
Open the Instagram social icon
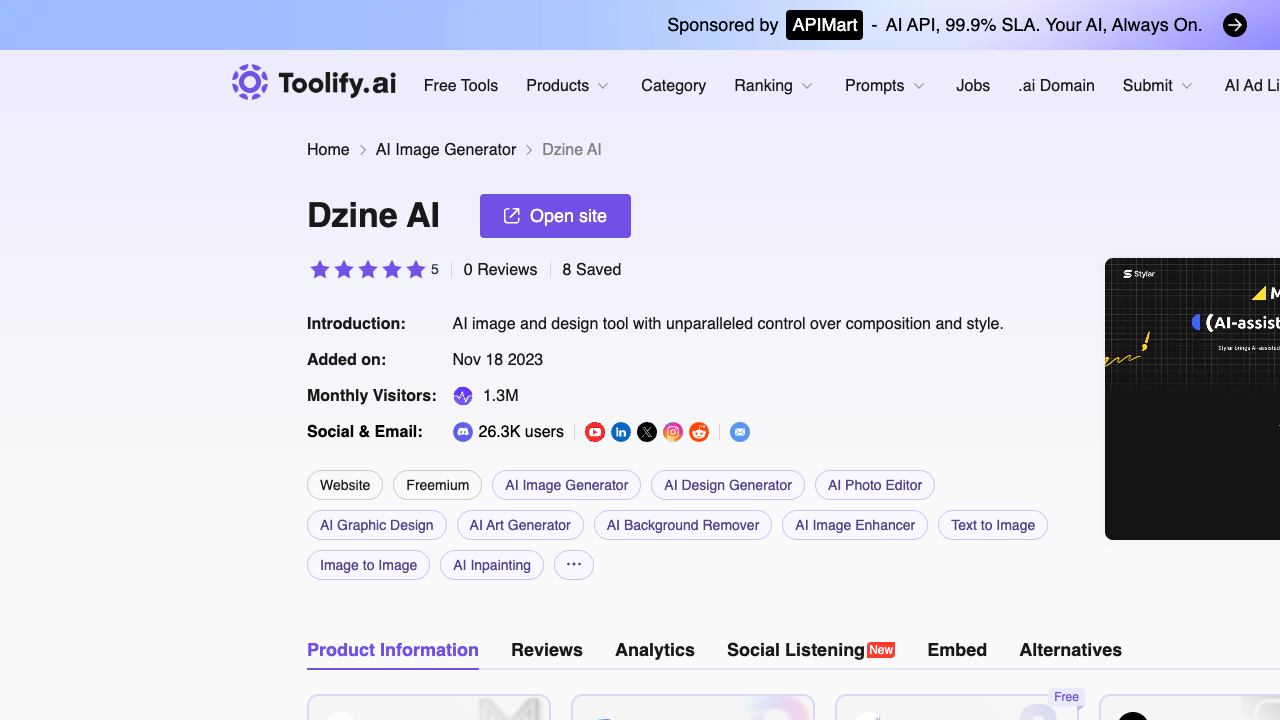coord(673,432)
